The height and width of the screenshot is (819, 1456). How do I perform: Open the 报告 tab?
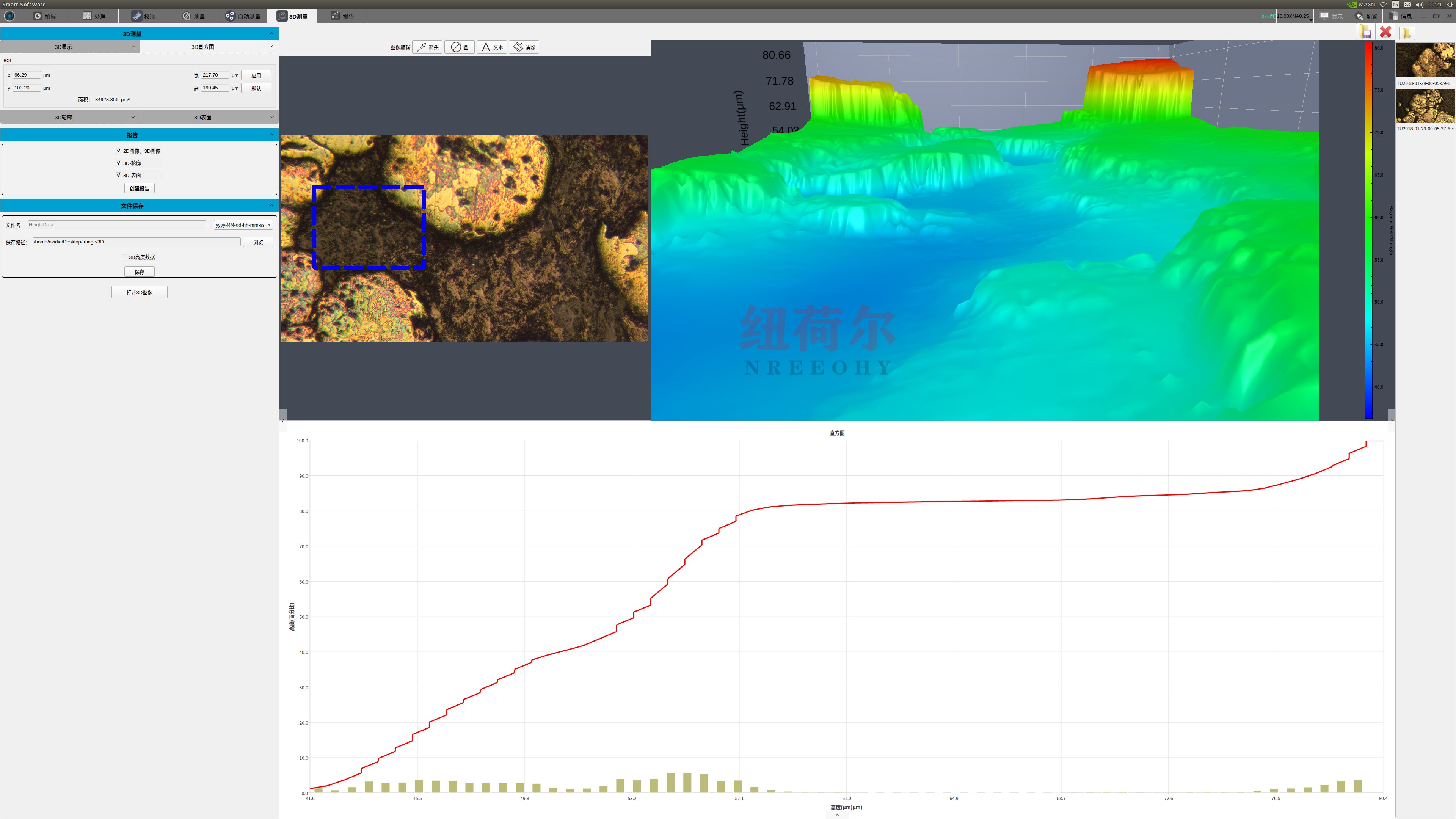coord(342,16)
